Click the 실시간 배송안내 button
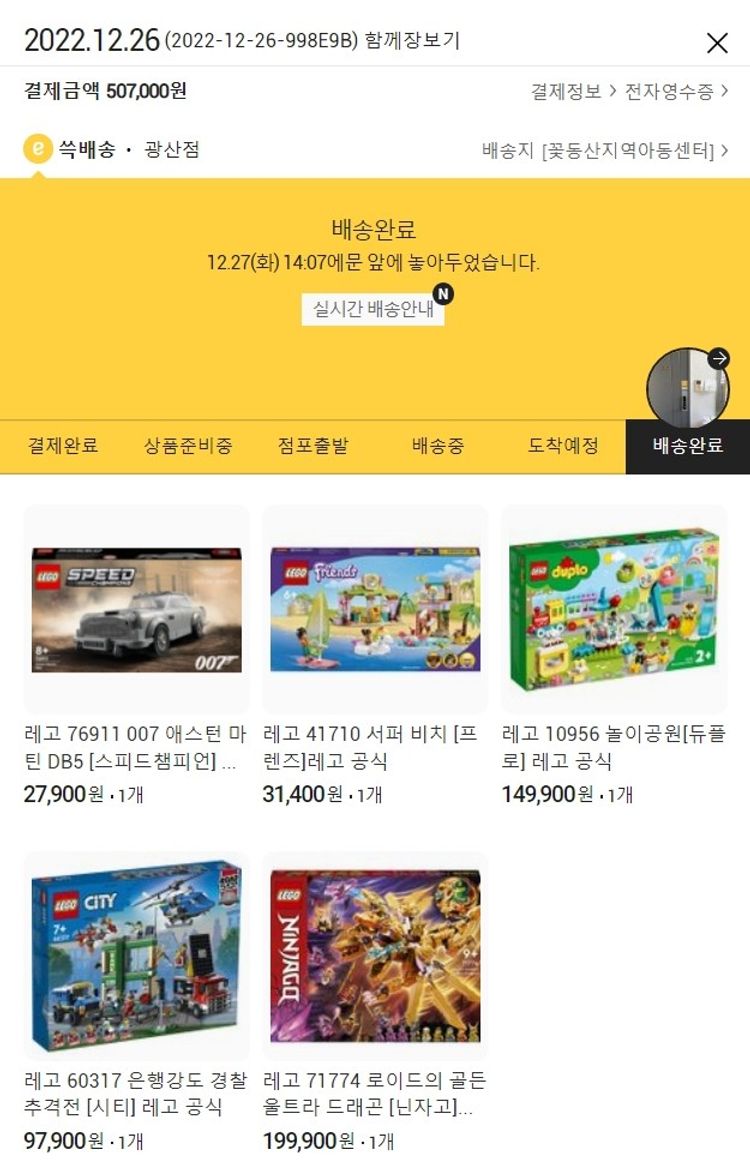The image size is (750, 1176). [373, 309]
